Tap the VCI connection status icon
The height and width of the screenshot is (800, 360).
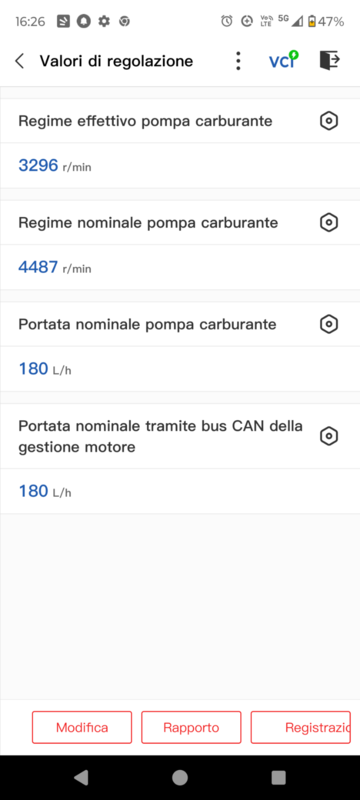pos(284,60)
